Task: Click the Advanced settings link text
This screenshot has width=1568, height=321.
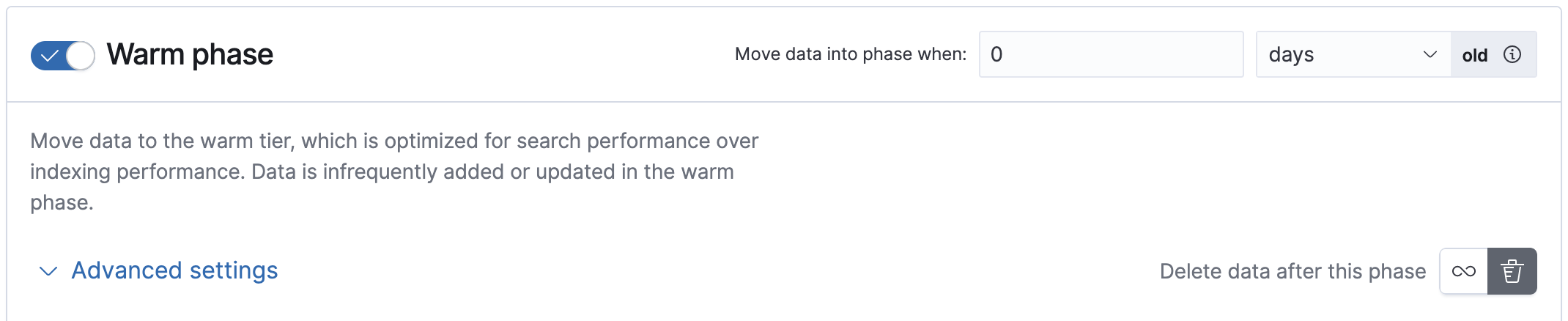Action: click(x=174, y=270)
